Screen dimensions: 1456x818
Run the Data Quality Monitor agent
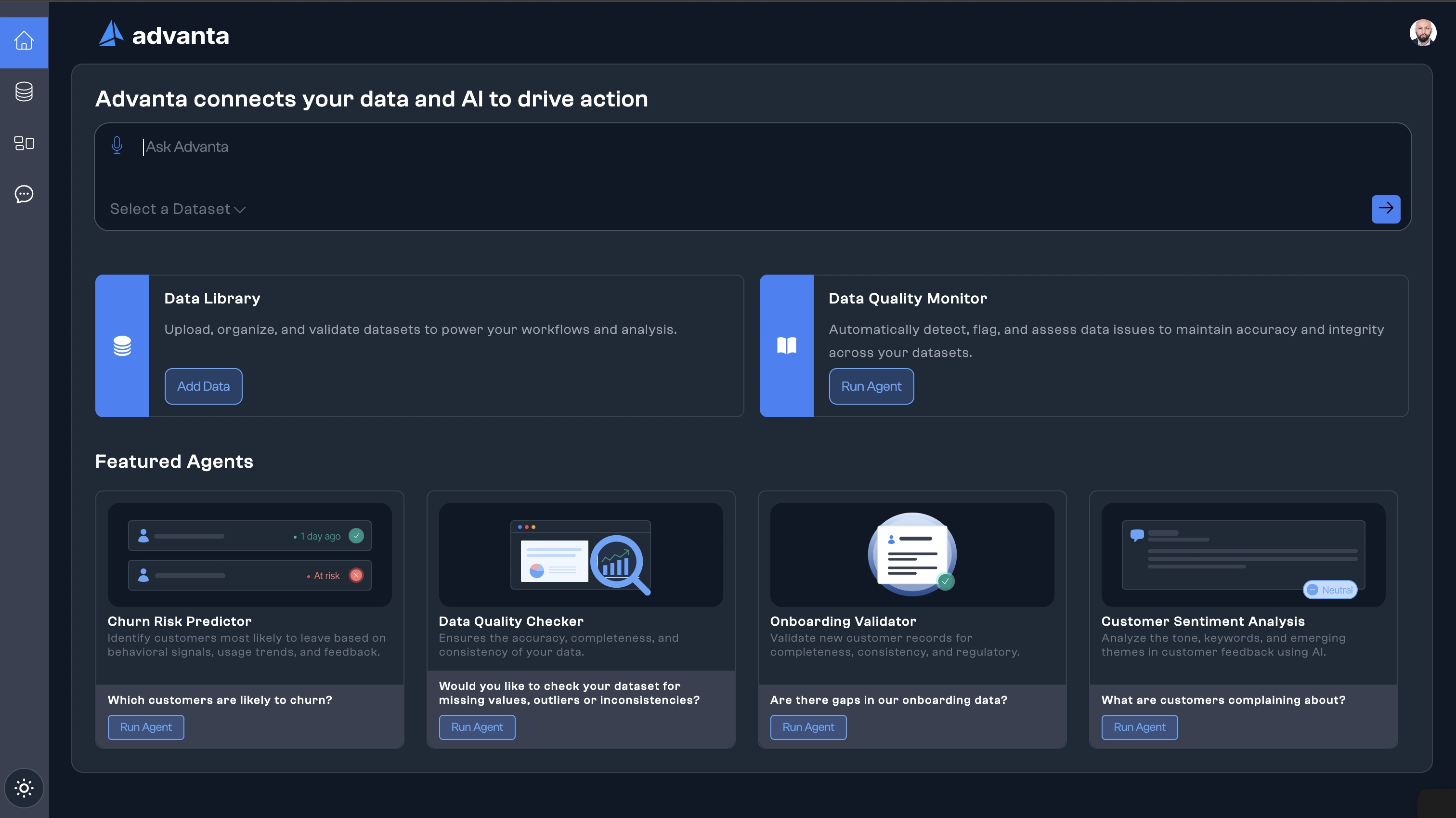pyautogui.click(x=871, y=386)
